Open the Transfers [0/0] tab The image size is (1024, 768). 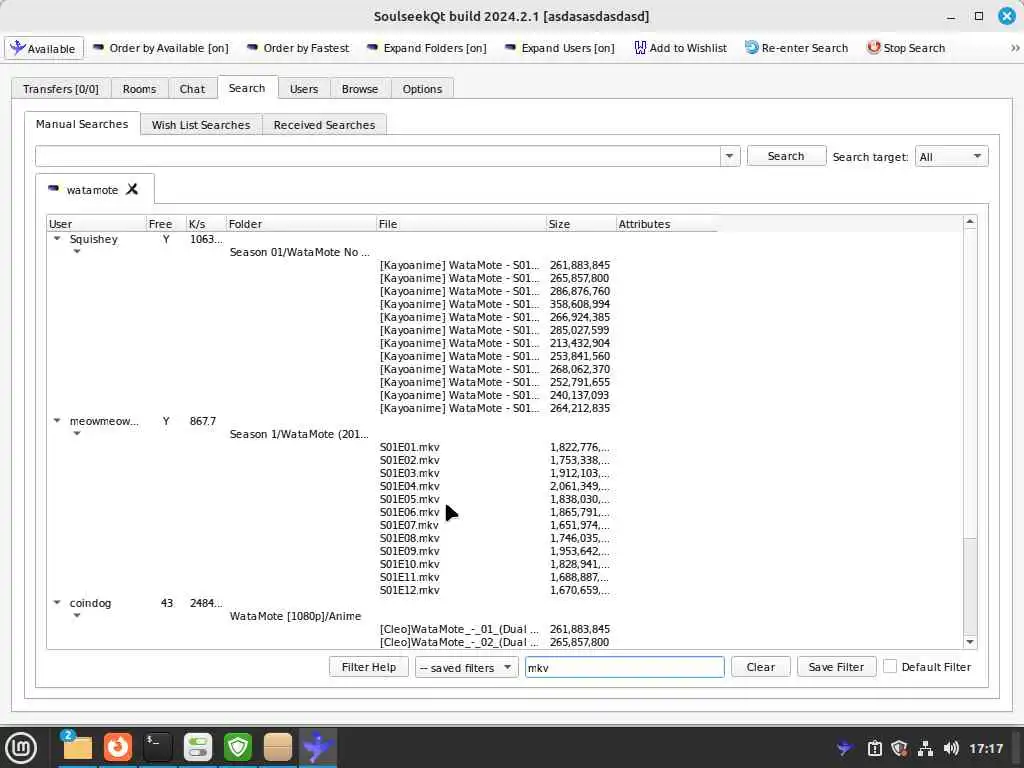point(61,89)
